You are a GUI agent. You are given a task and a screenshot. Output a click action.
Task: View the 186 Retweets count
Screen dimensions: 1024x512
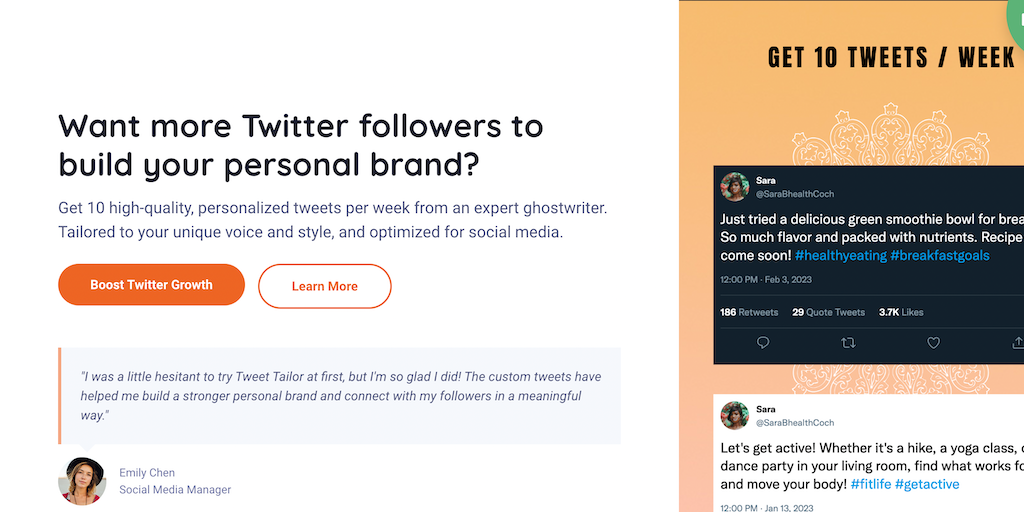(x=749, y=312)
